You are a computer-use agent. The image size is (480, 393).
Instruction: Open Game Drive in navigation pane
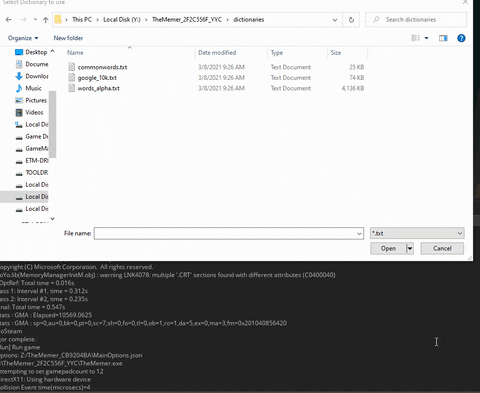pos(37,136)
